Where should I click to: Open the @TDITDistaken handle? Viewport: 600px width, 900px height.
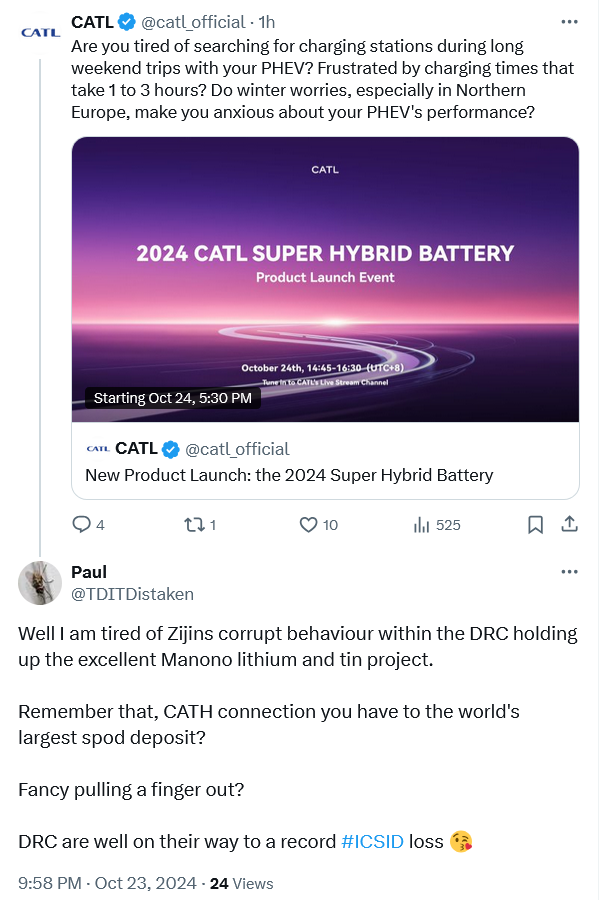point(132,594)
